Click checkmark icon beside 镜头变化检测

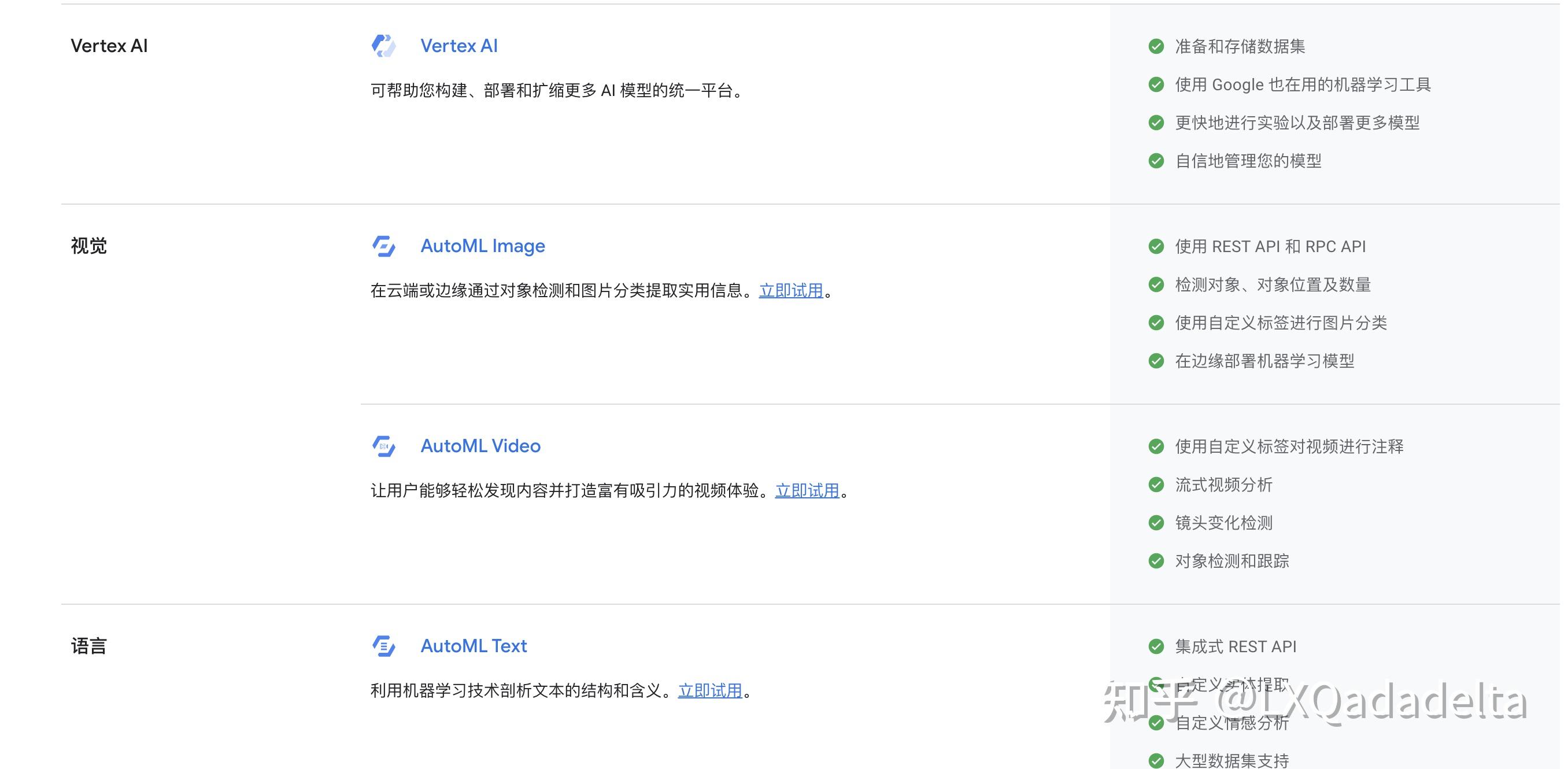[x=1156, y=523]
